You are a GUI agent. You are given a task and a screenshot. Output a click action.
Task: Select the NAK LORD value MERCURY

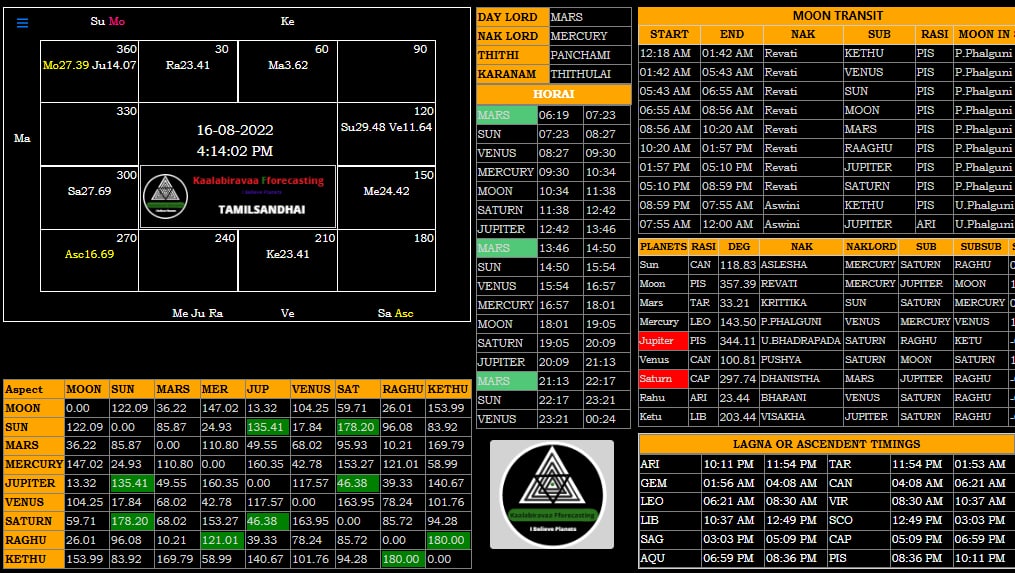pos(590,36)
